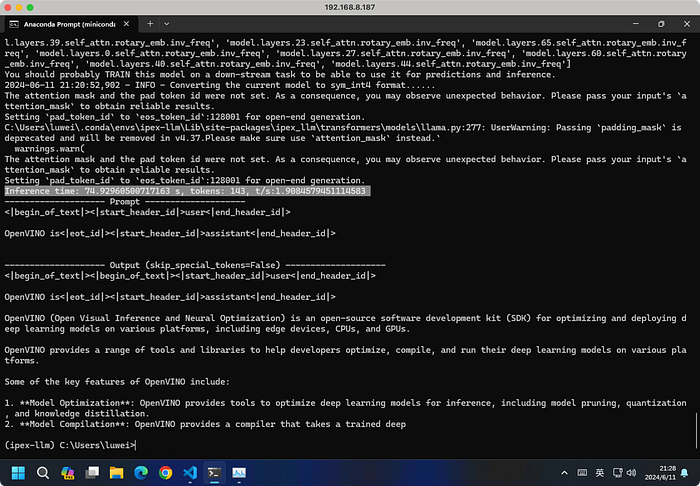Launch Microsoft Edge
Viewport: 700px width, 486px height.
pyautogui.click(x=141, y=473)
